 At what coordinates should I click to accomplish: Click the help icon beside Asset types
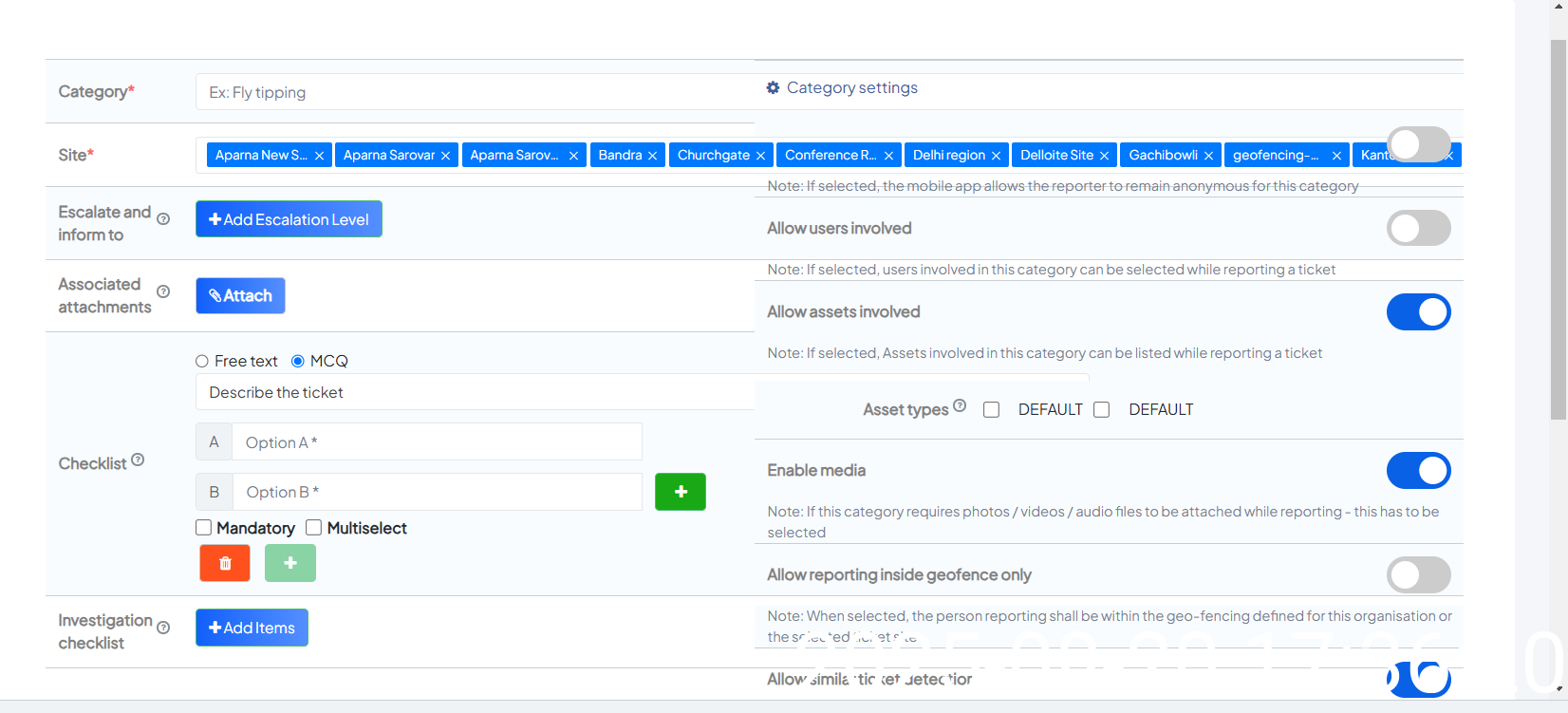pos(960,406)
